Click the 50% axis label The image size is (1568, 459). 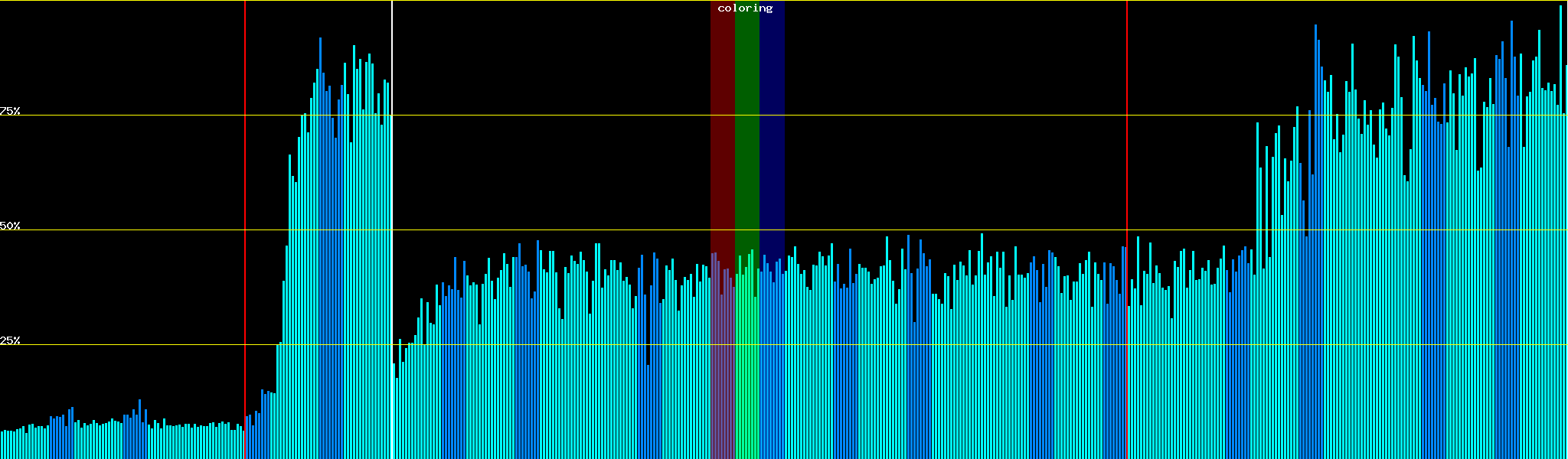10,226
